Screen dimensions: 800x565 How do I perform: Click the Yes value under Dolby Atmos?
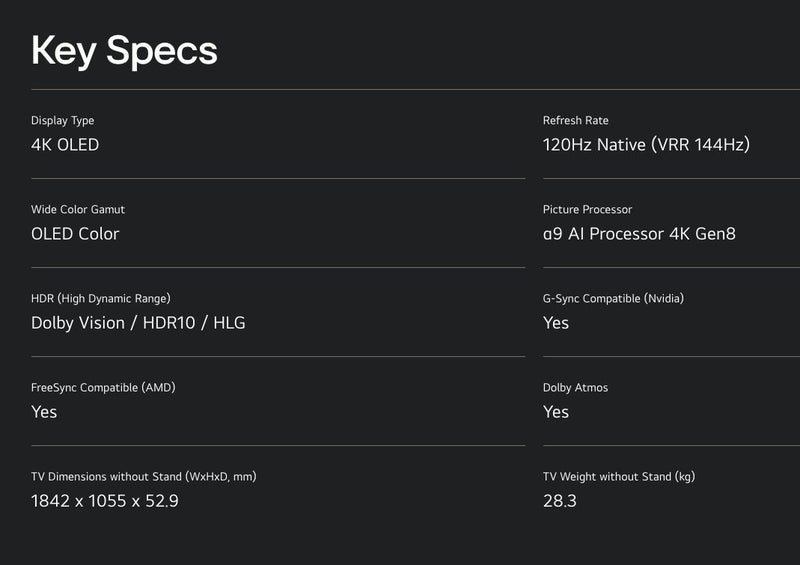(x=556, y=412)
